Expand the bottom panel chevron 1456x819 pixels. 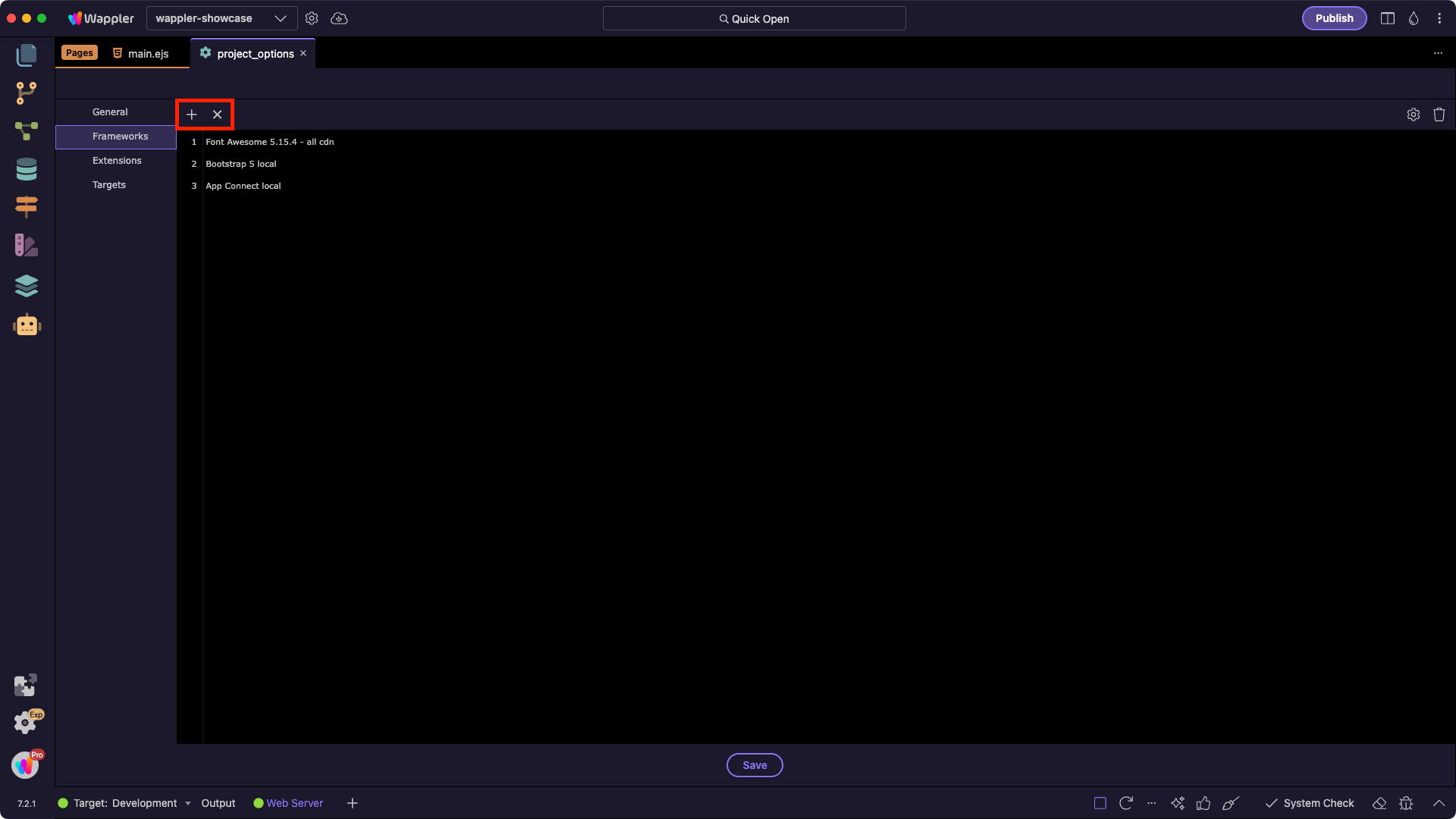pos(1439,803)
